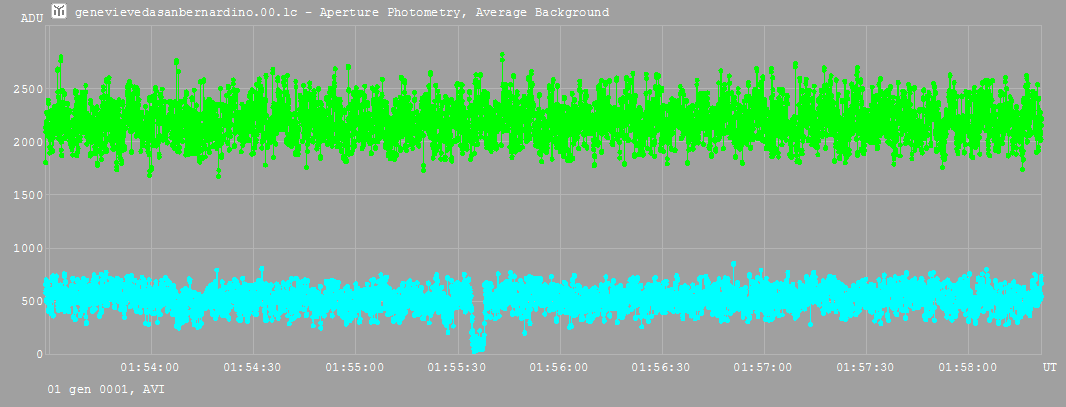Click the 01:56:00 time label
The width and height of the screenshot is (1066, 407).
coord(560,368)
